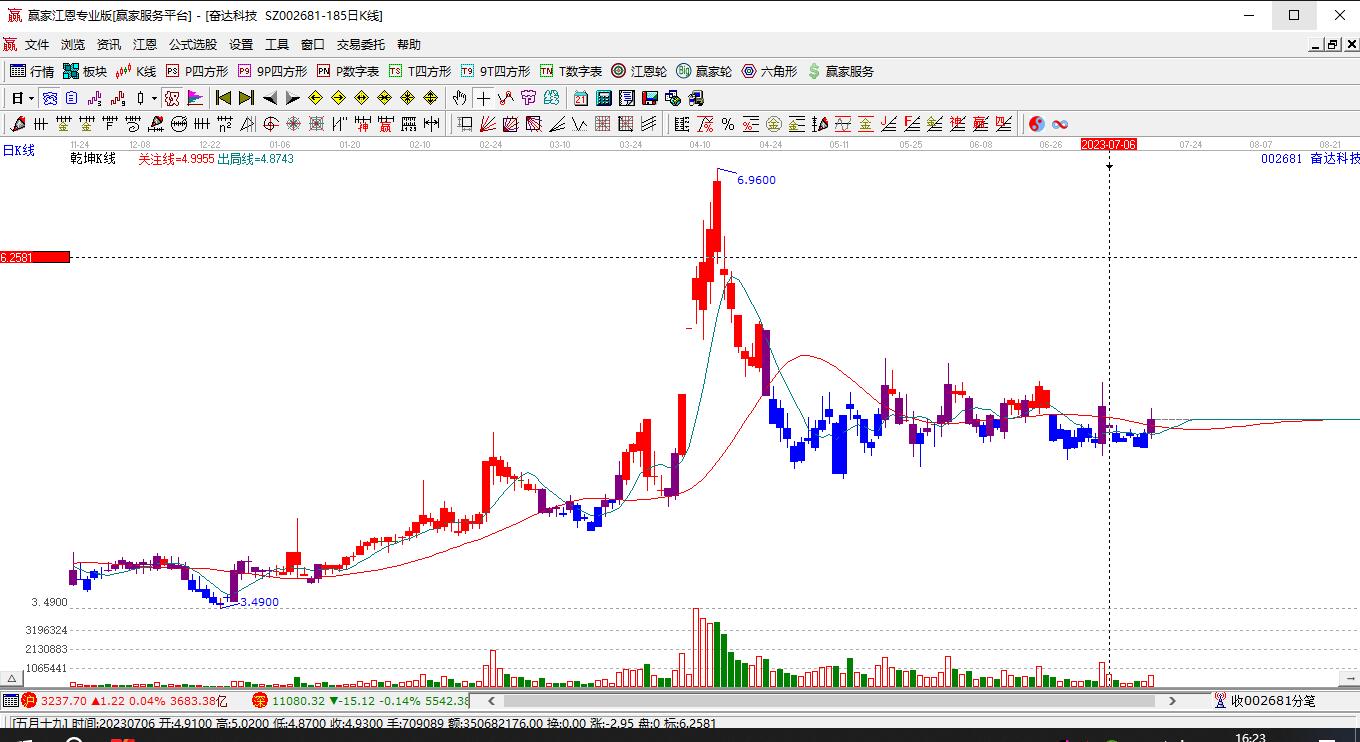Open the 设置 menu
Screen dimensions: 1360x742
[241, 45]
